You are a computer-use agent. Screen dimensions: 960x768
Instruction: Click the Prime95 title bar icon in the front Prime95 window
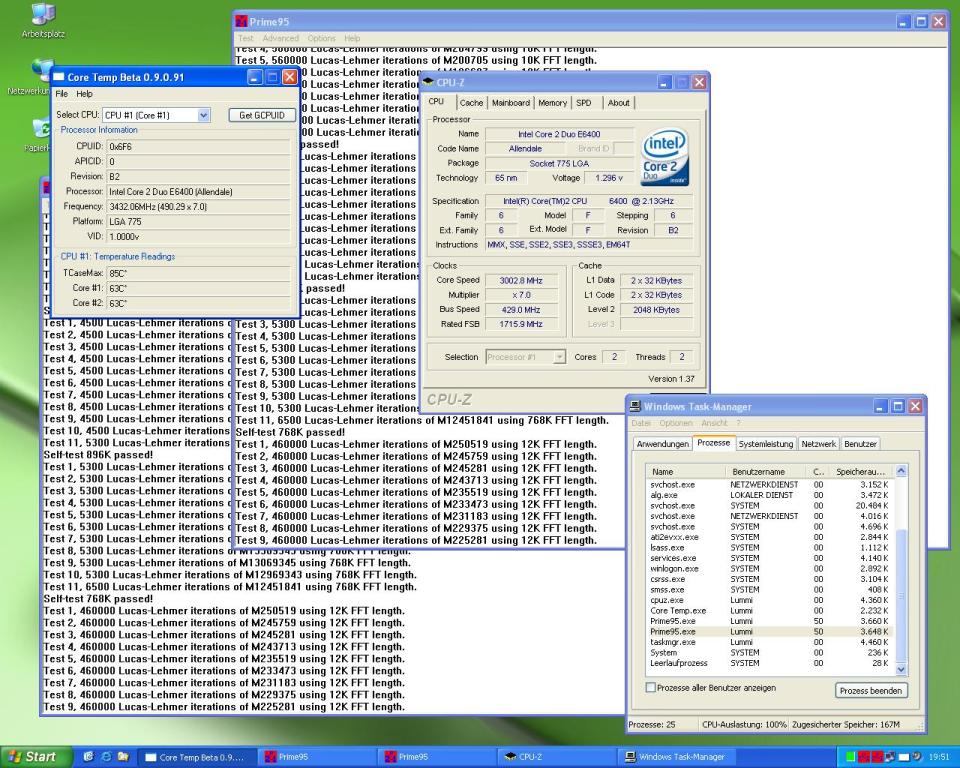pyautogui.click(x=242, y=21)
